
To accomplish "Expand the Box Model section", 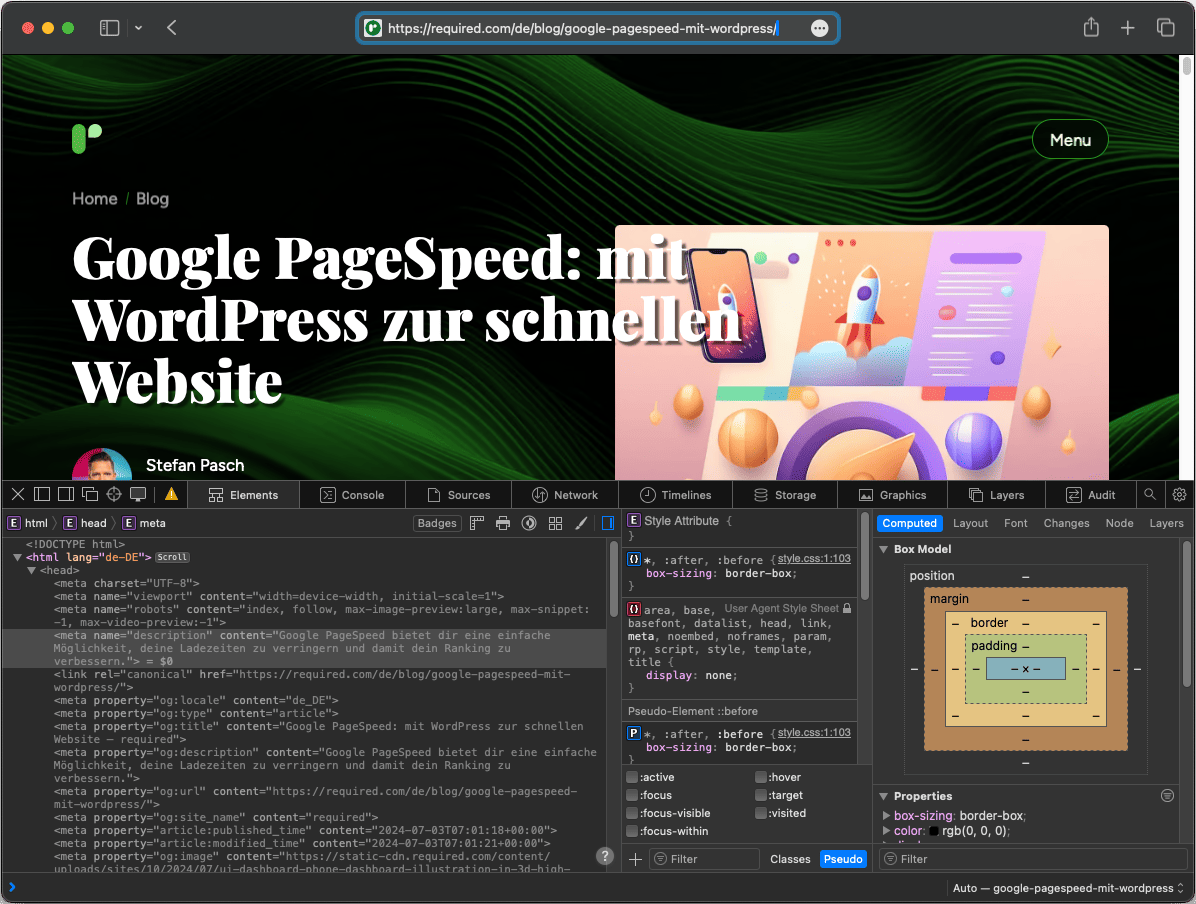I will 883,549.
